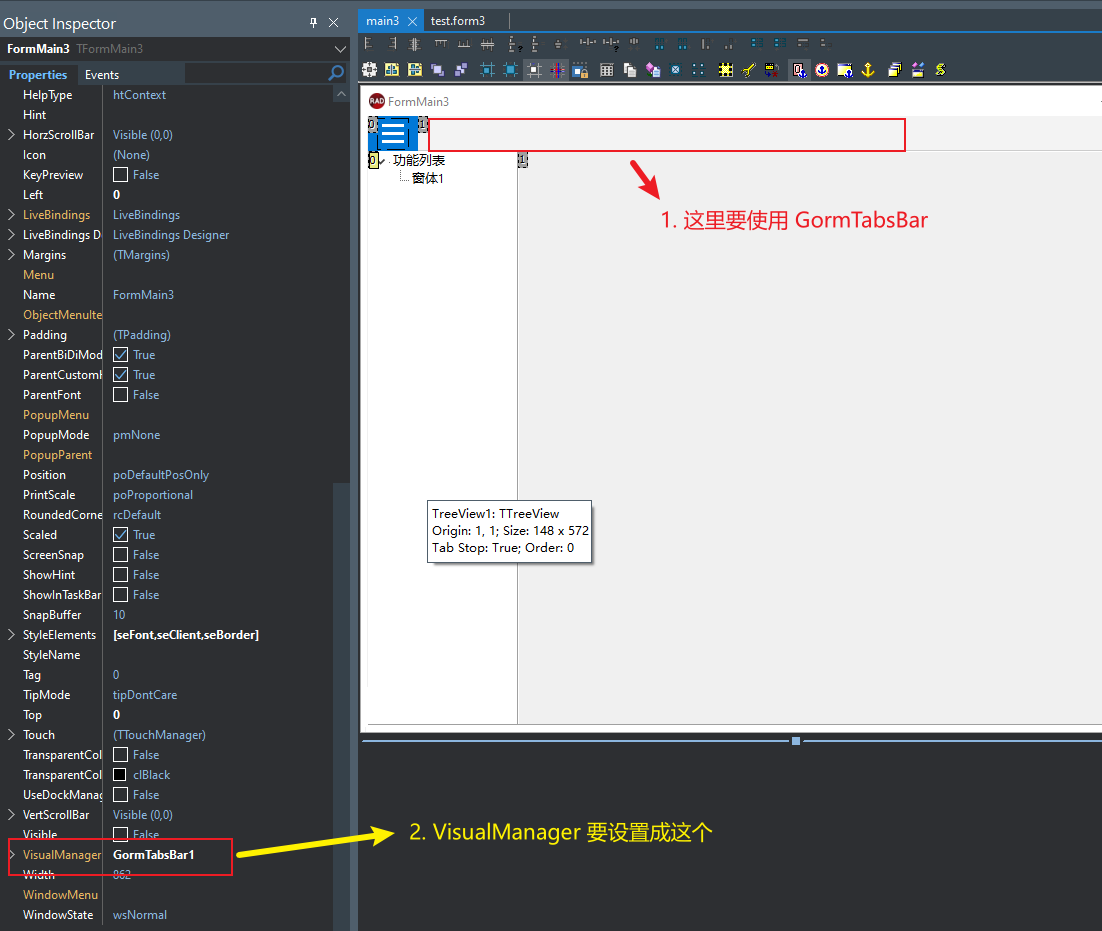This screenshot has height=931, width=1102.
Task: Click the wsNormal WindowState value
Action: click(140, 915)
